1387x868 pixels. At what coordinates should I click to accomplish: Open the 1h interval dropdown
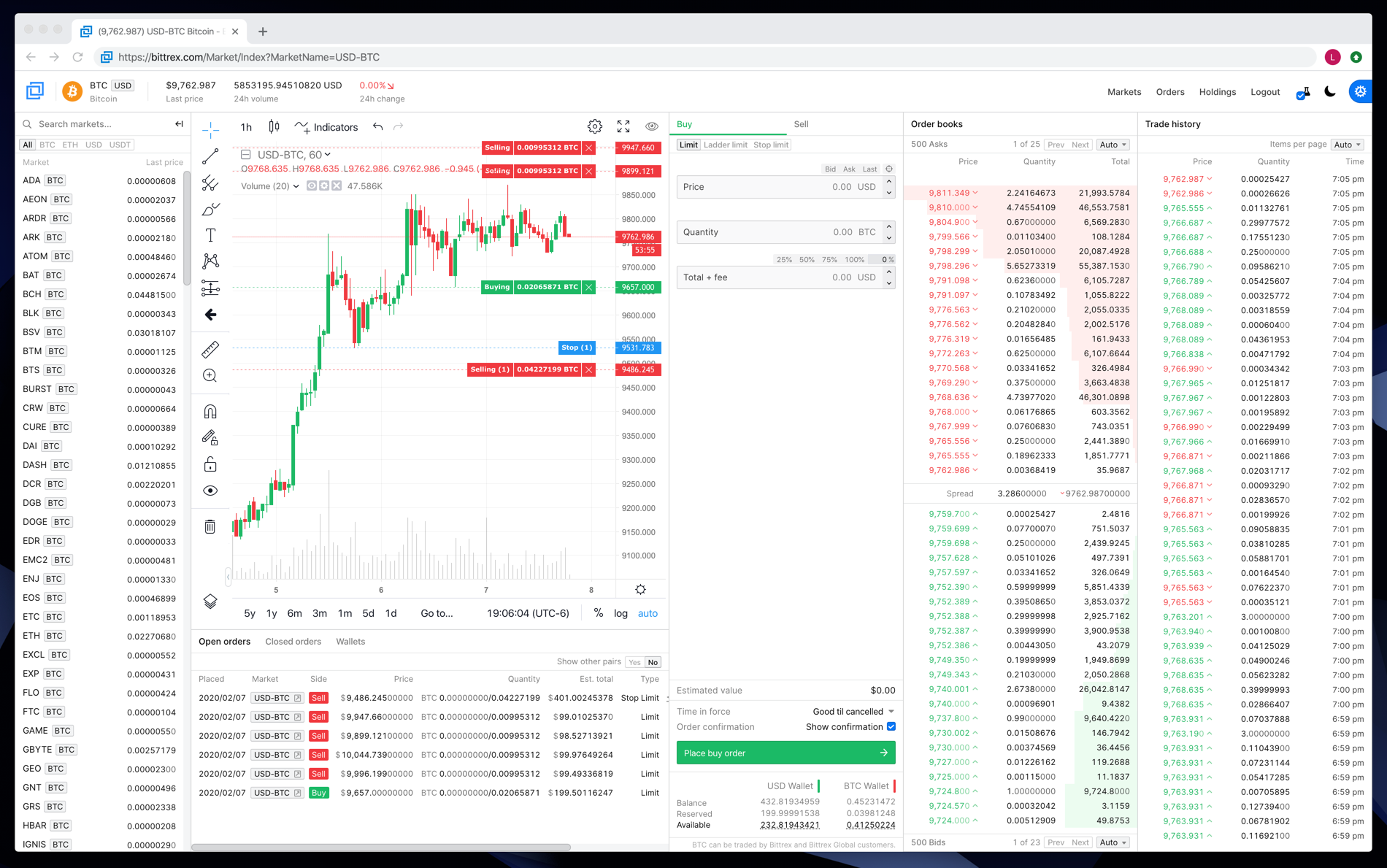246,127
